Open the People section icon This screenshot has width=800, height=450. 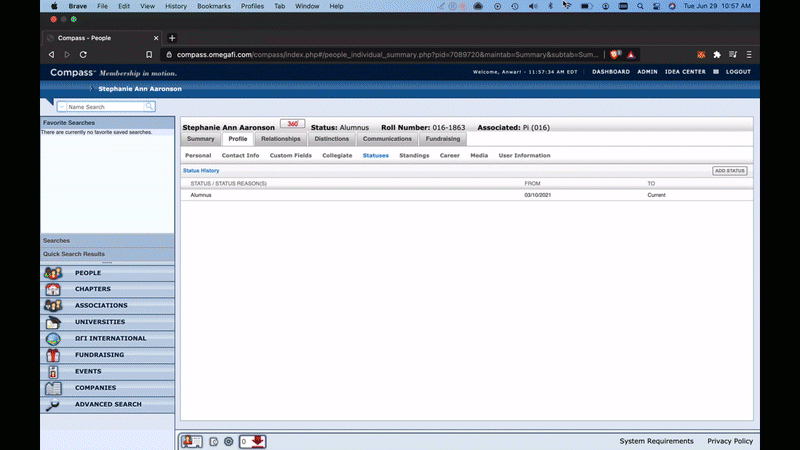[x=53, y=273]
